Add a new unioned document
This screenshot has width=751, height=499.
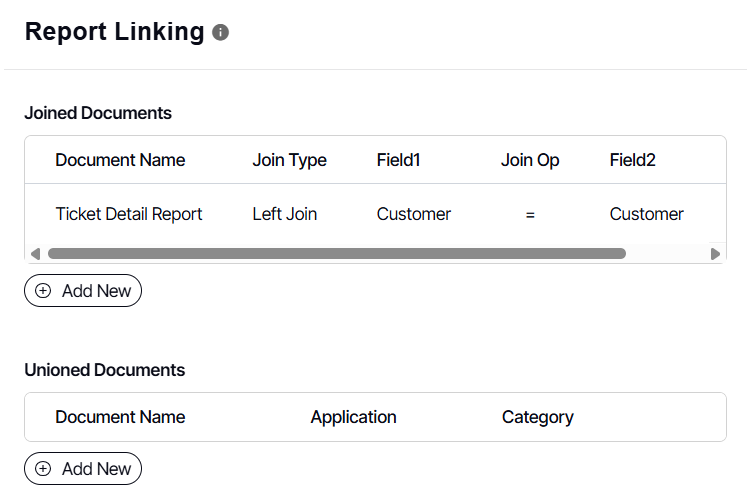[x=83, y=468]
